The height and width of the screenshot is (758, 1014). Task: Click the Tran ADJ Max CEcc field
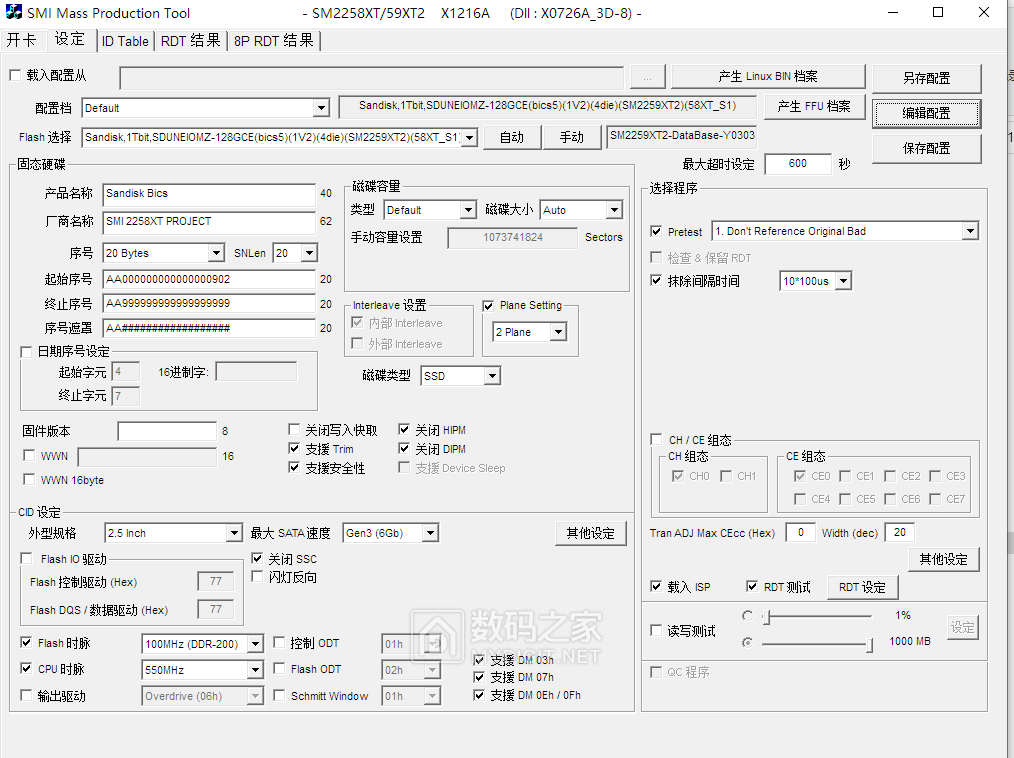[800, 532]
